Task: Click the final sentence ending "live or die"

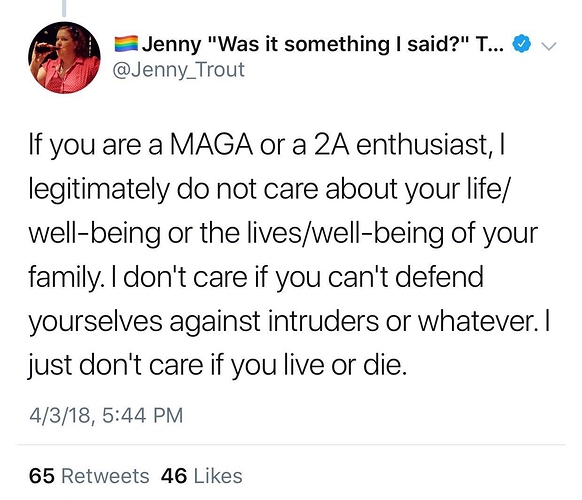Action: (217, 366)
